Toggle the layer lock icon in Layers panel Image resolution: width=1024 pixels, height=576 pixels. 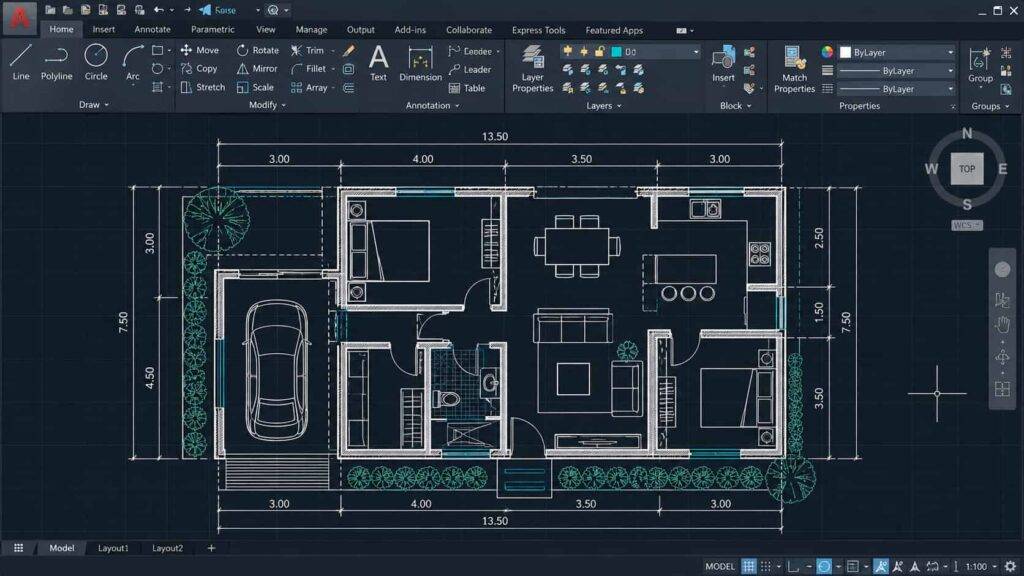(x=600, y=51)
